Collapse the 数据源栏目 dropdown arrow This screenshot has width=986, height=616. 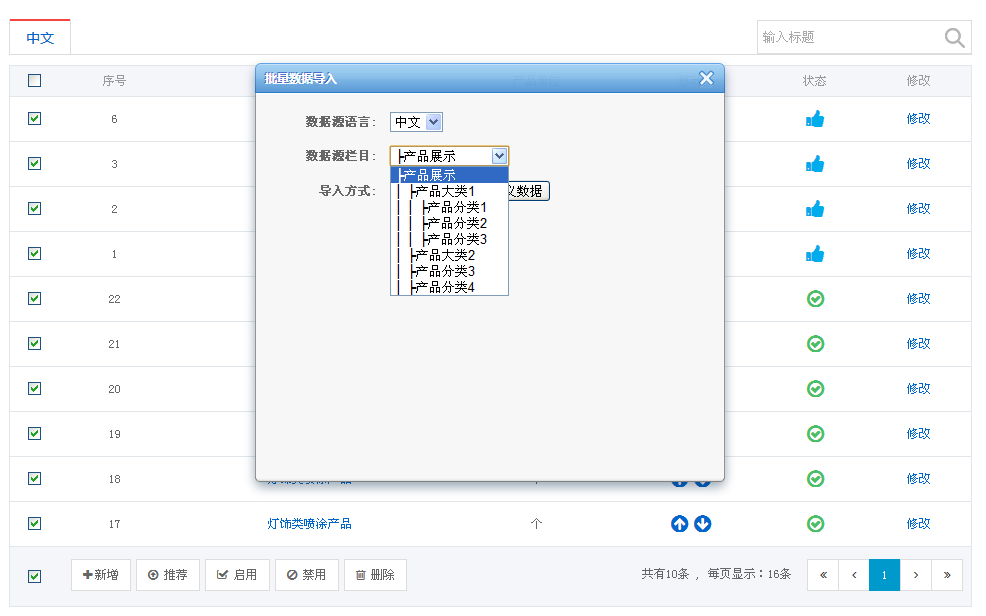point(499,156)
